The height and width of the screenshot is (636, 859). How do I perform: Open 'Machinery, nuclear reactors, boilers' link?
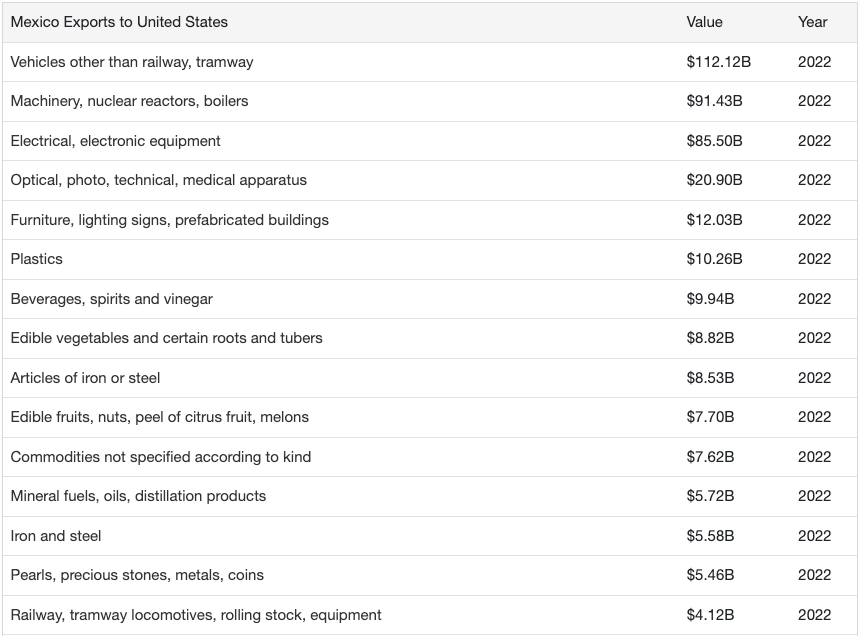click(x=129, y=101)
